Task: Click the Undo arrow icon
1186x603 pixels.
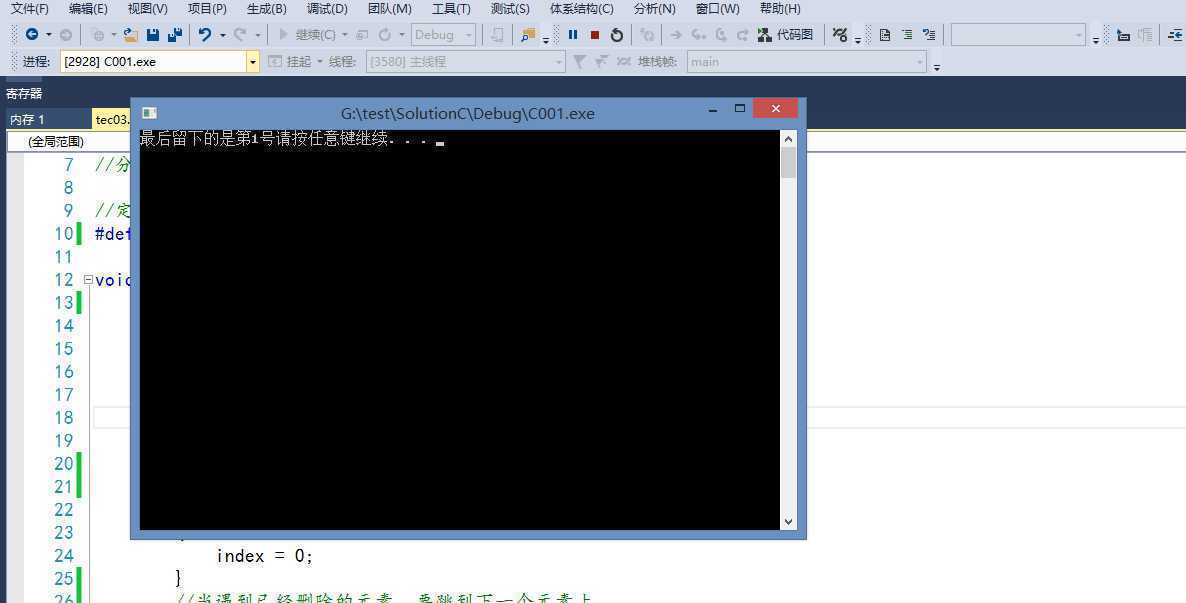Action: 204,35
